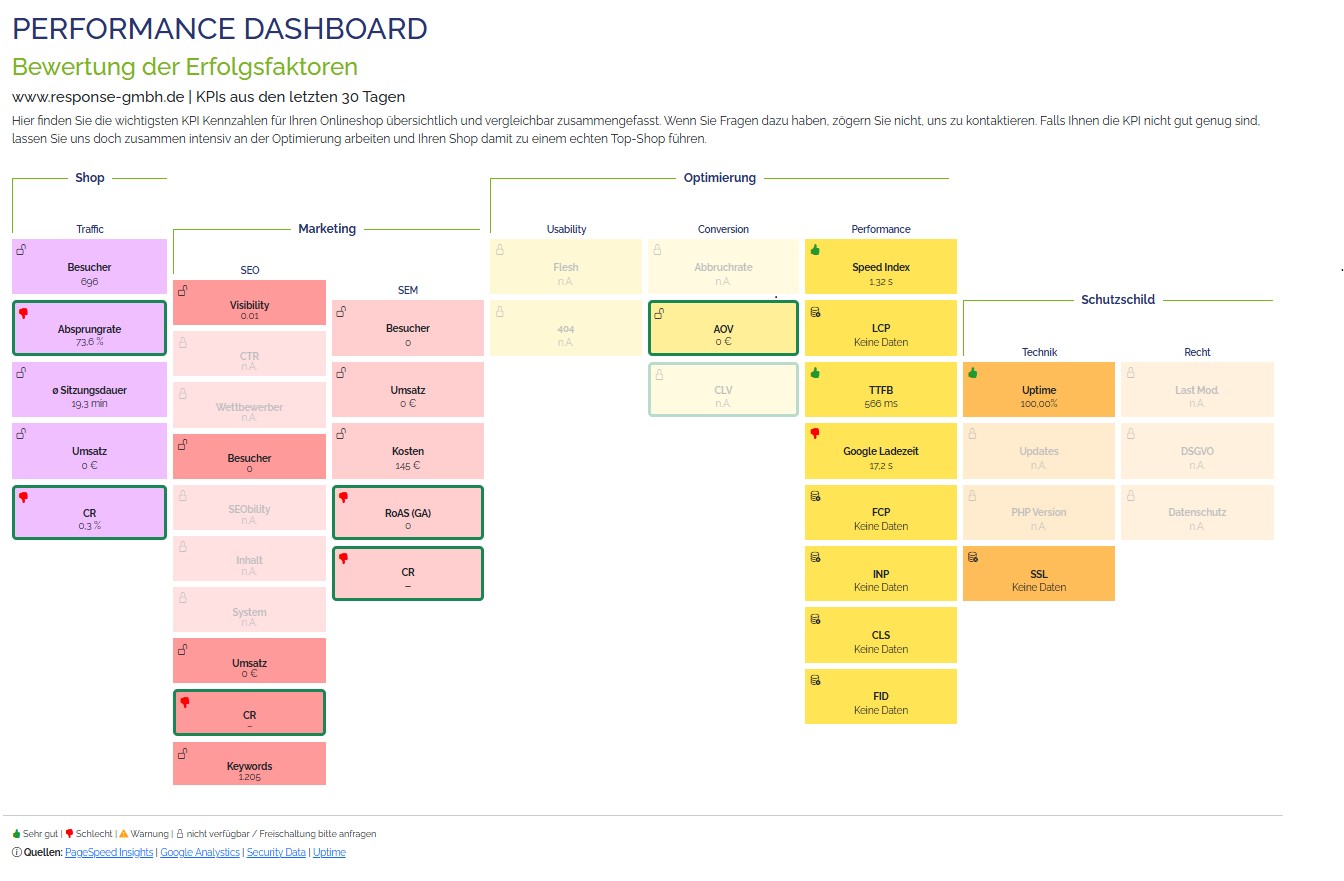Click the highlighted AOV tile under Conversion
The height and width of the screenshot is (881, 1344).
pyautogui.click(x=722, y=327)
